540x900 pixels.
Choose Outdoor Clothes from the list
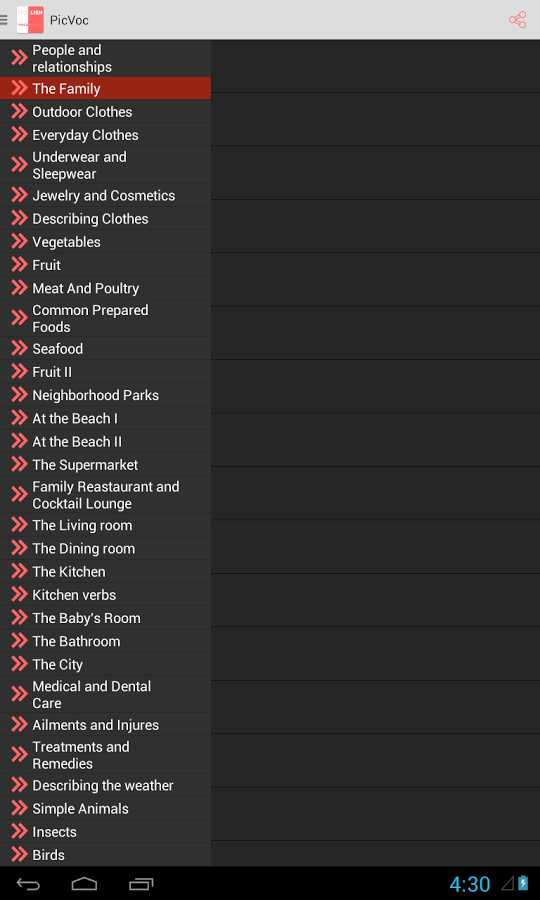[x=106, y=112]
